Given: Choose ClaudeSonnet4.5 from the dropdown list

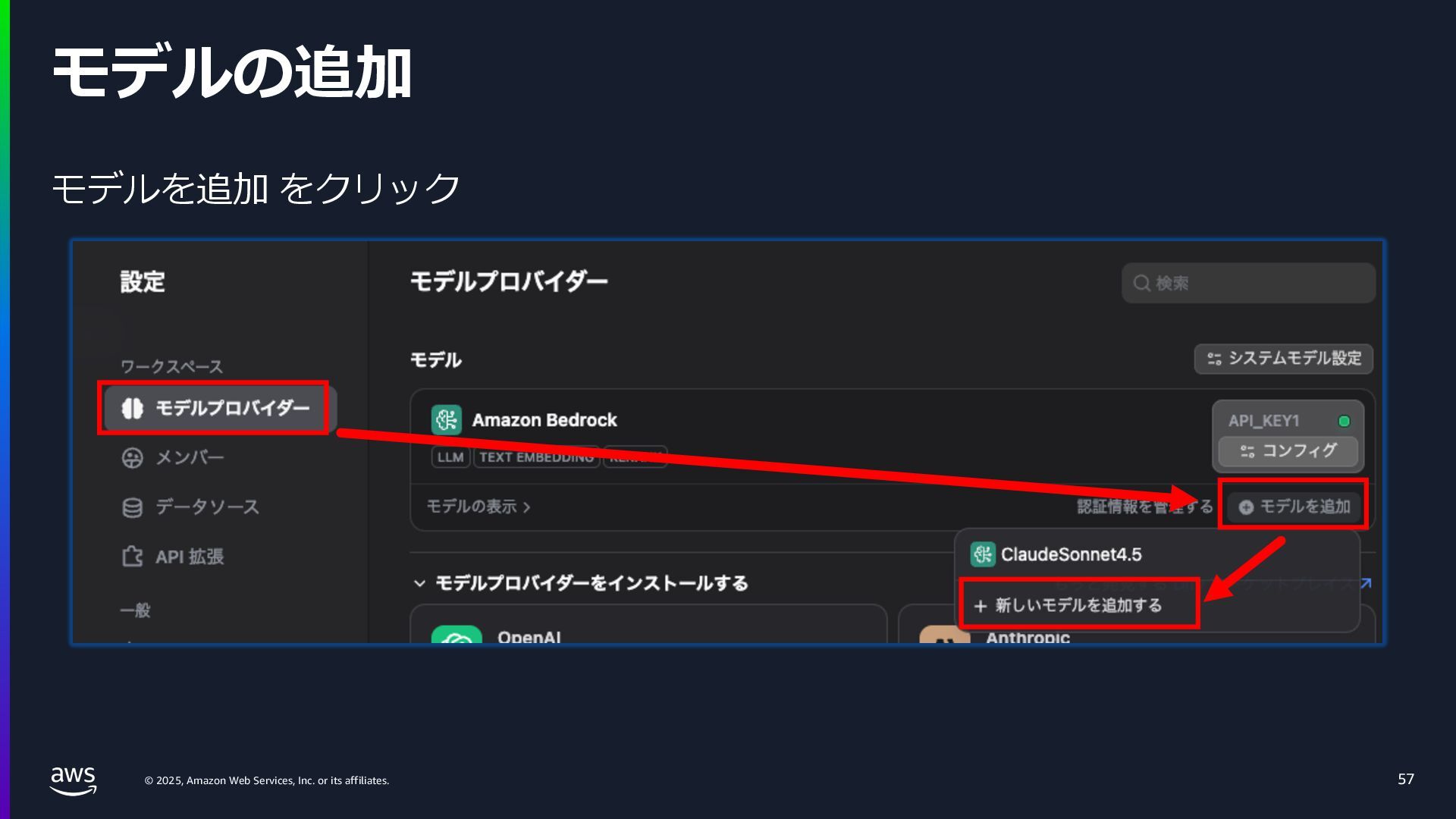Looking at the screenshot, I should tap(1069, 554).
